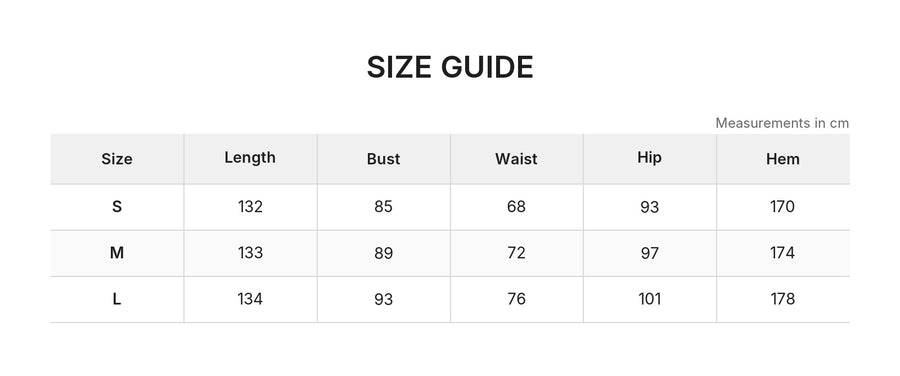Click the Size column header
Screen dimensions: 900x376
click(x=117, y=159)
